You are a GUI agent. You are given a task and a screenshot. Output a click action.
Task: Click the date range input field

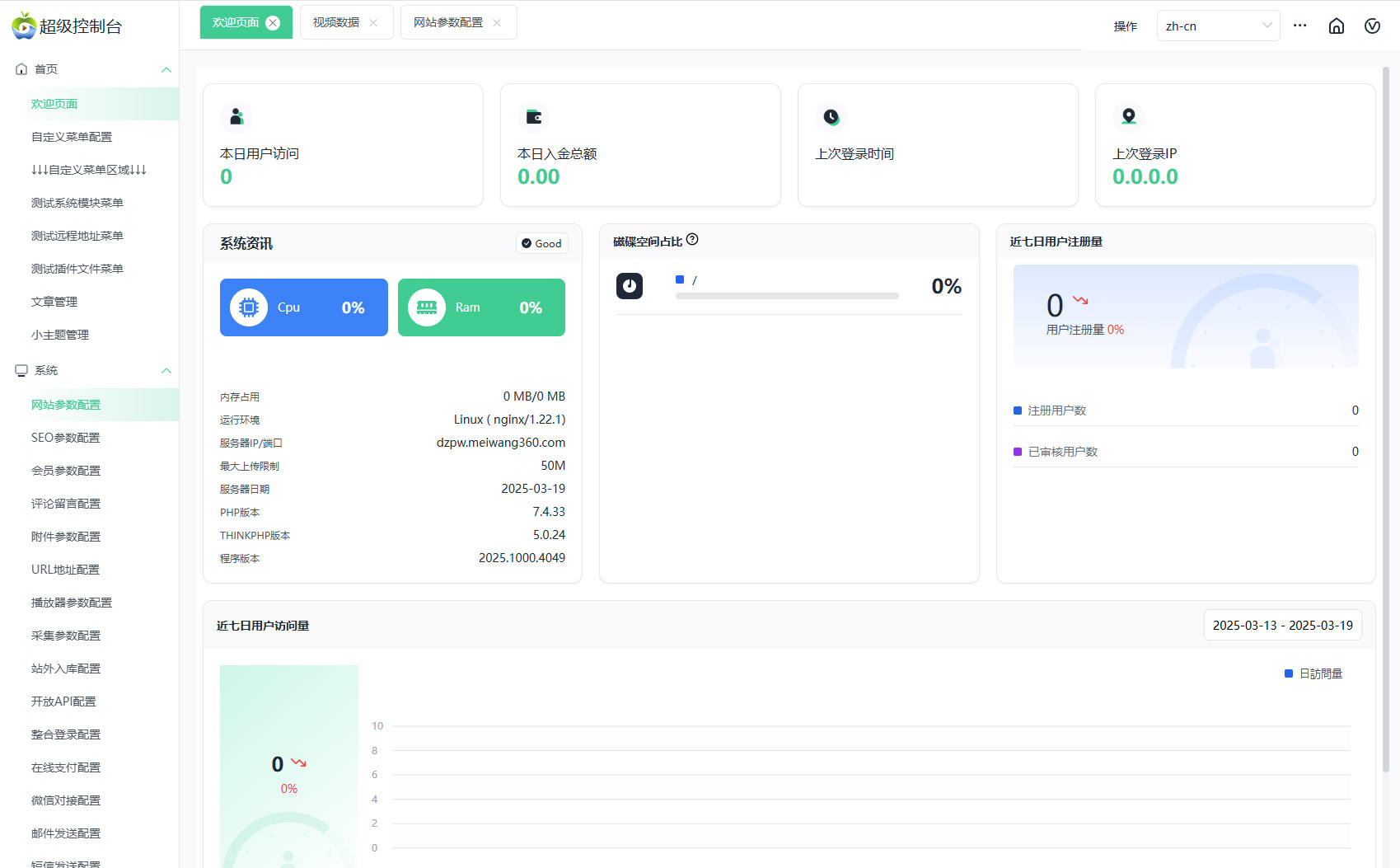coord(1282,626)
